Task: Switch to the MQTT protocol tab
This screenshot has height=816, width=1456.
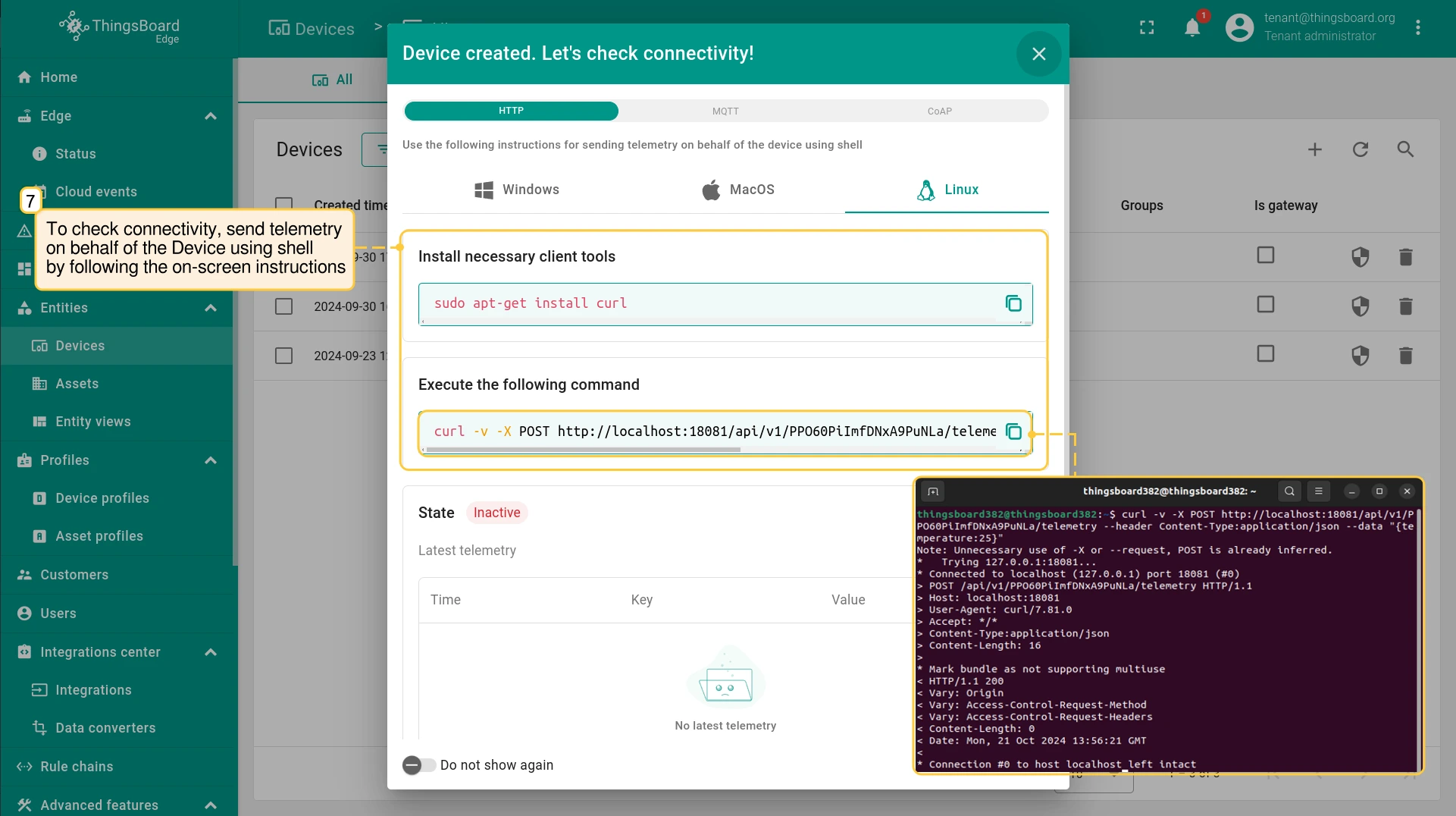Action: (725, 111)
